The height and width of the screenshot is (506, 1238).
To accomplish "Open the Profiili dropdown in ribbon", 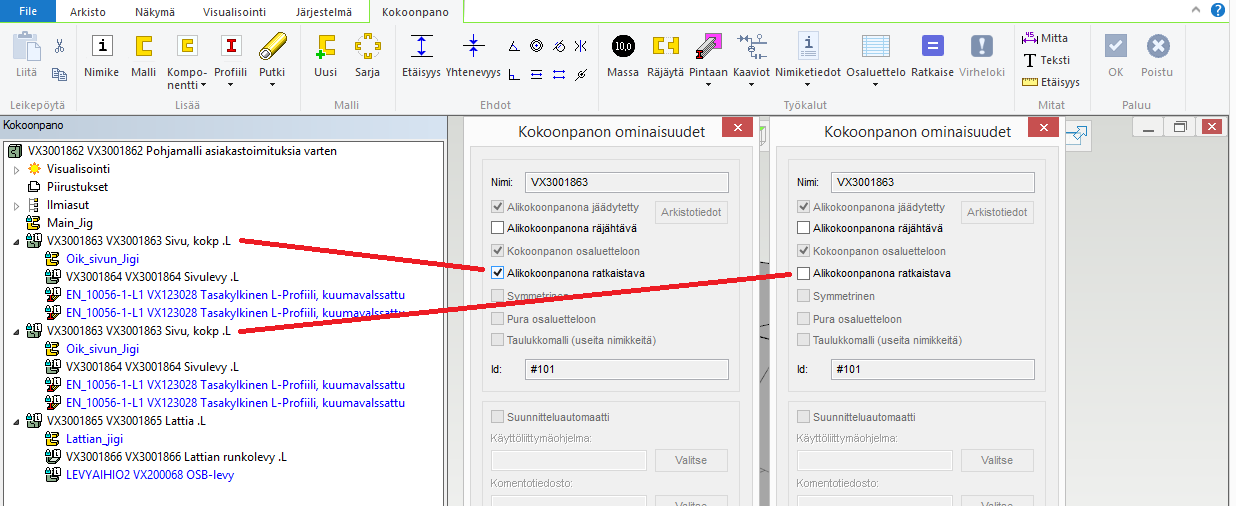I will (231, 84).
